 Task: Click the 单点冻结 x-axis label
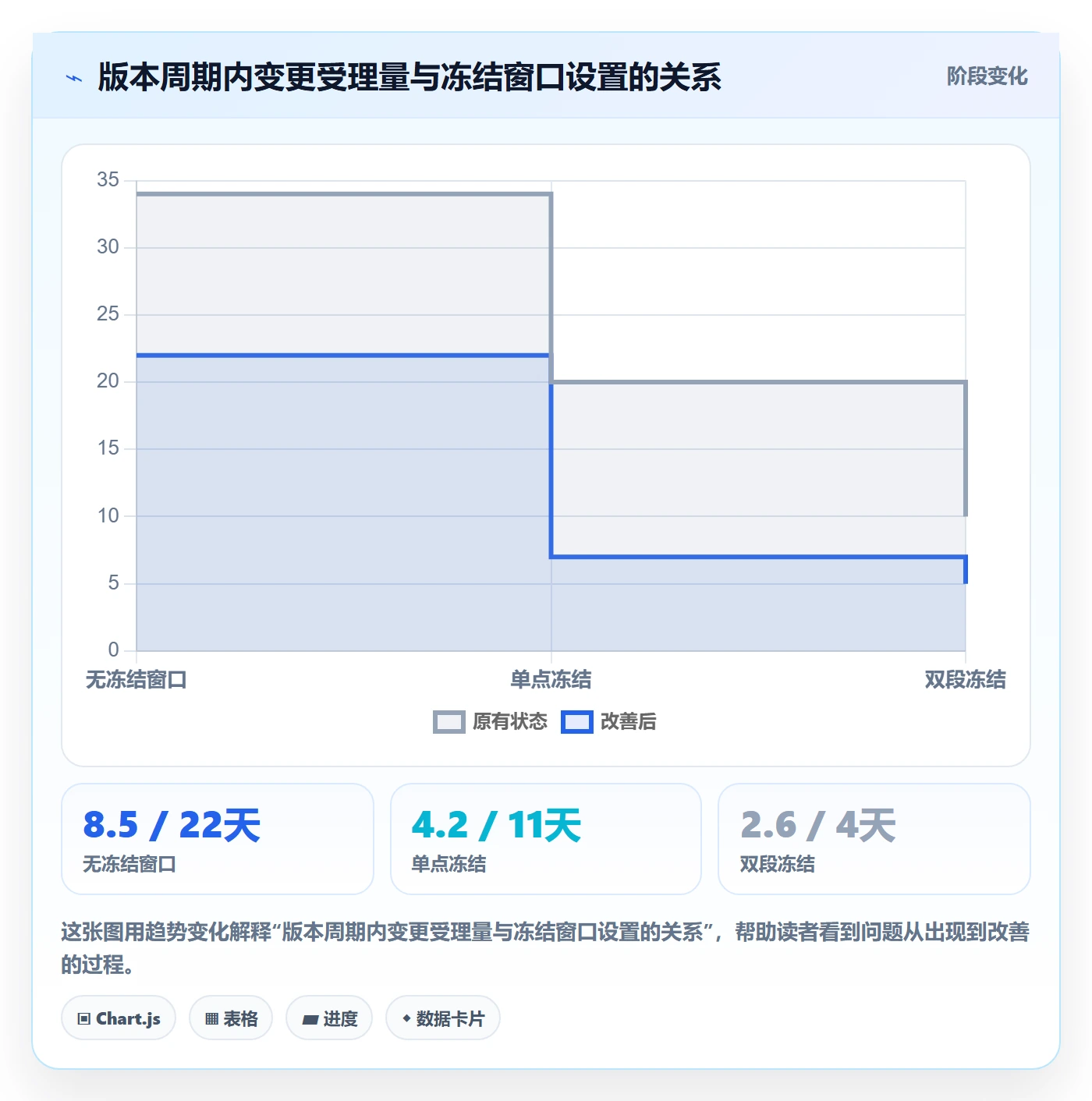tap(551, 680)
